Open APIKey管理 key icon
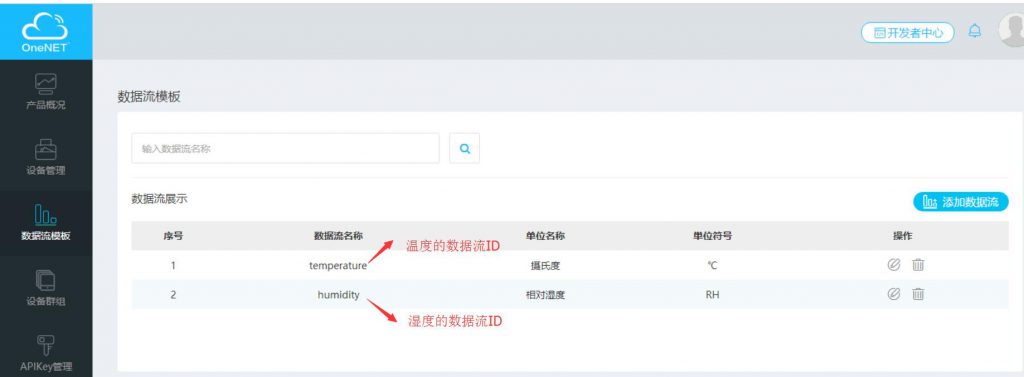The height and width of the screenshot is (377, 1024). click(46, 345)
